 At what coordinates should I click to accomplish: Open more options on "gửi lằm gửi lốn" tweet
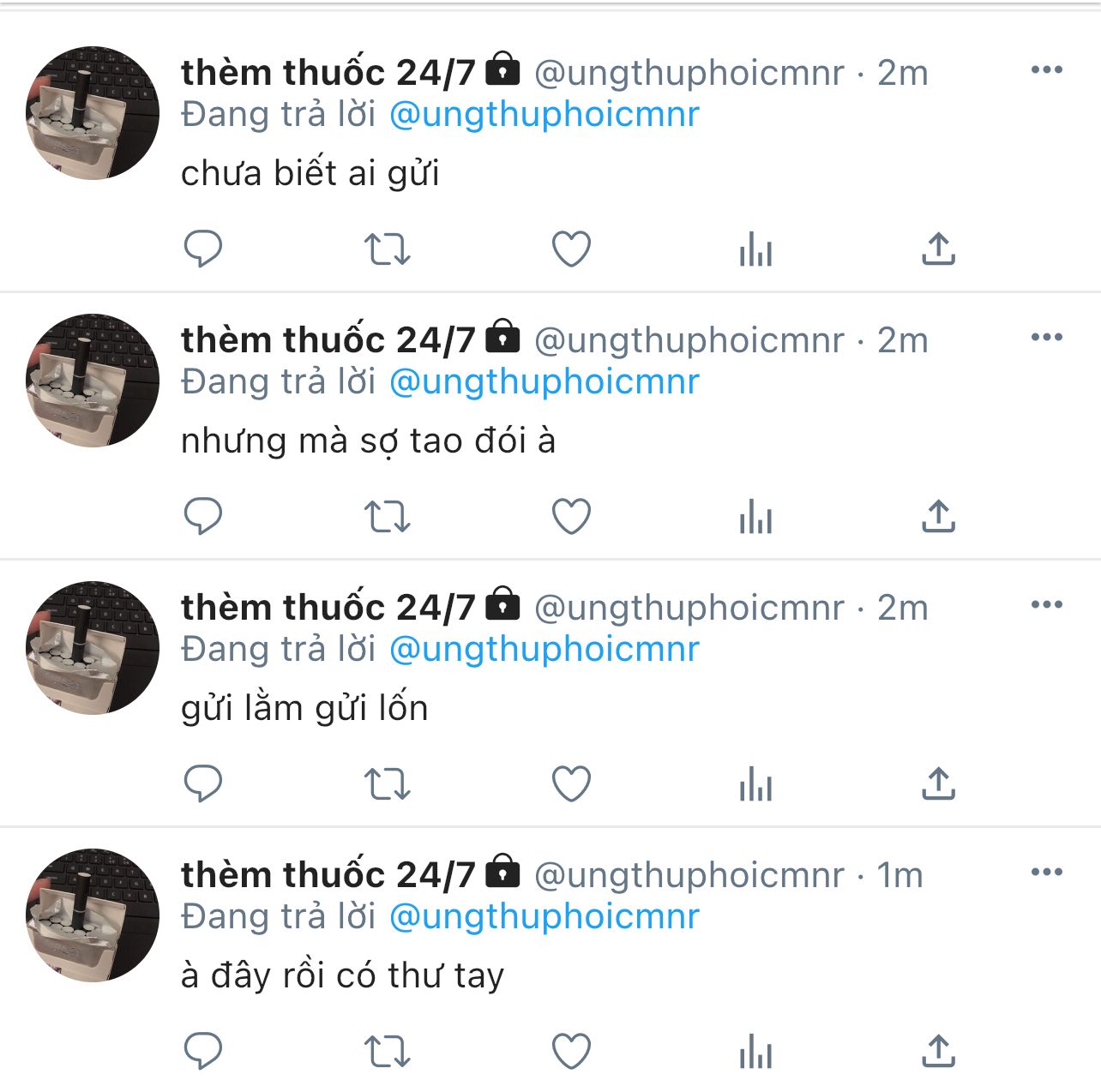1046,605
